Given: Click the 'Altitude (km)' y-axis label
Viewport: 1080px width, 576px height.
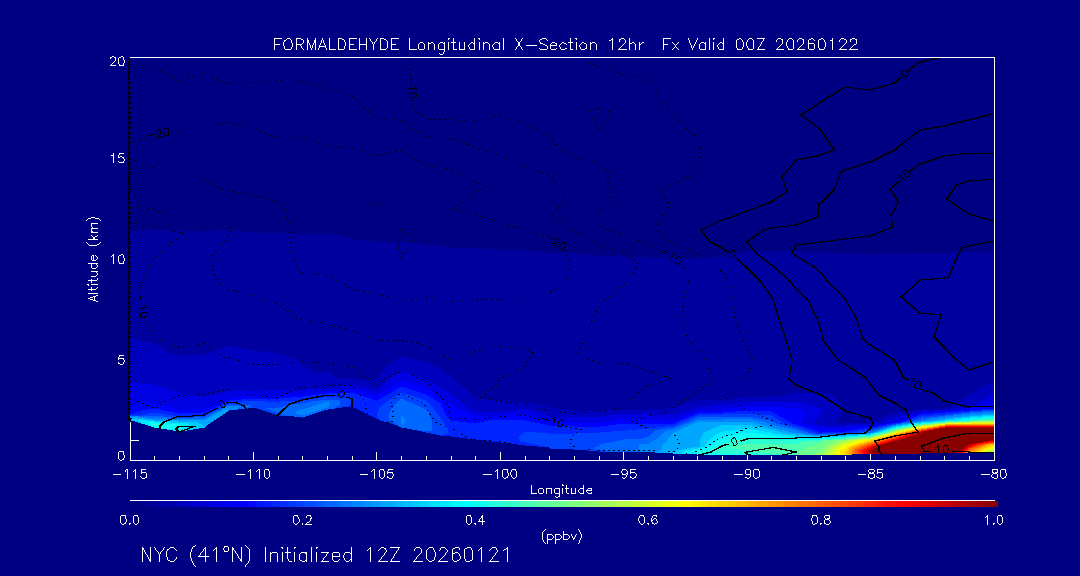Looking at the screenshot, I should pos(93,259).
